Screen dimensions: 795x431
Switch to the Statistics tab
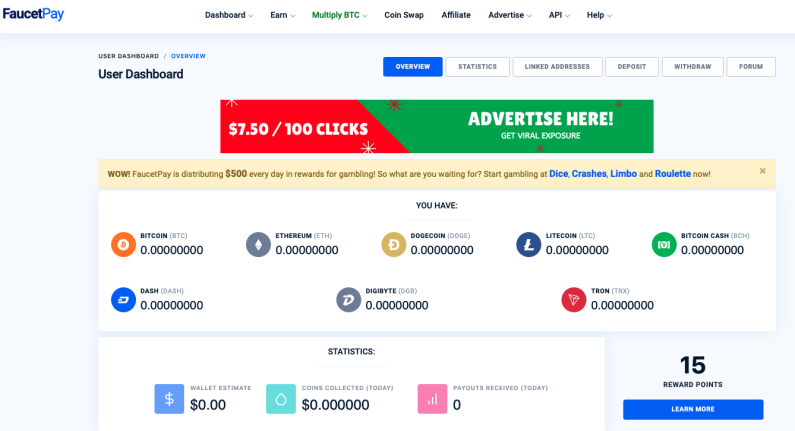(x=478, y=67)
